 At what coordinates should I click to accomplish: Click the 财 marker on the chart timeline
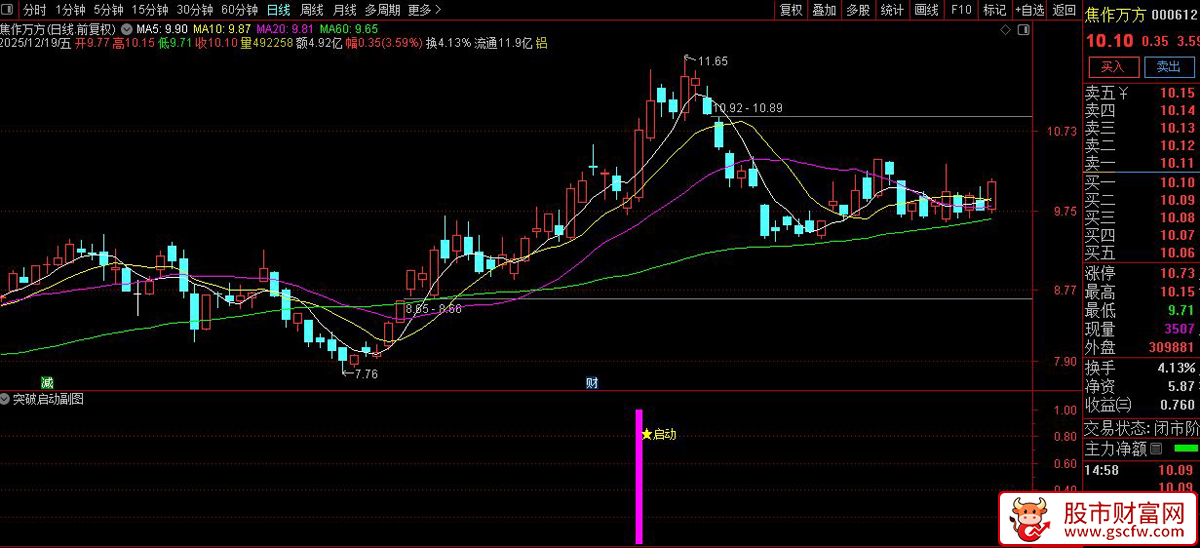coord(591,383)
